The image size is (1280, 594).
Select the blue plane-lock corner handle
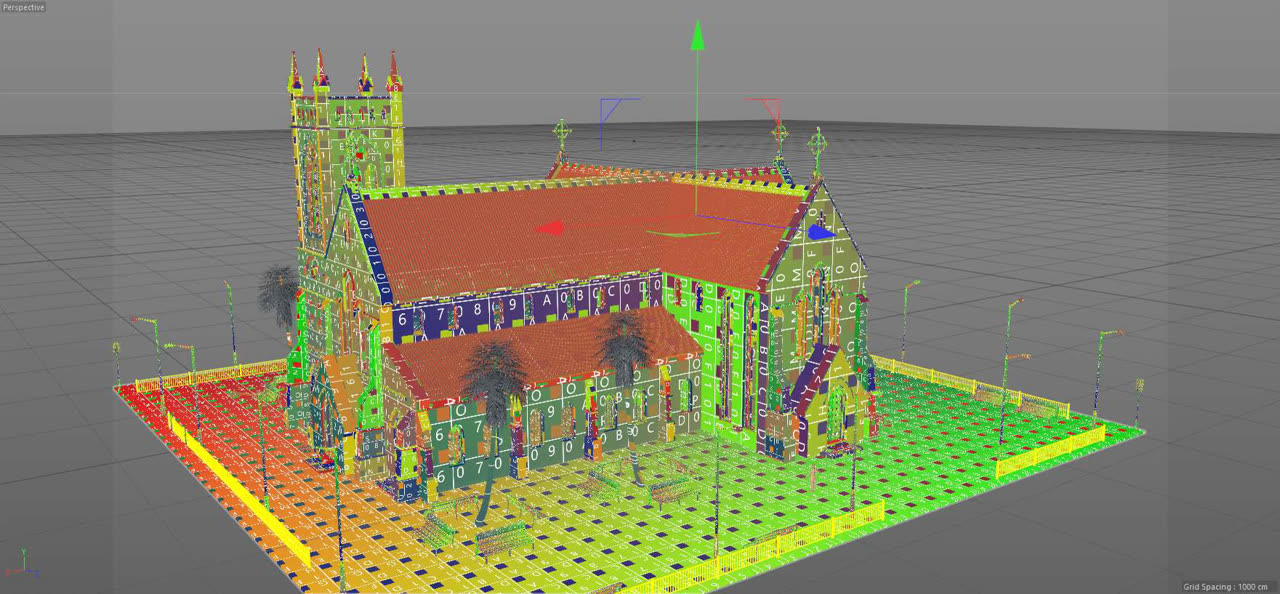(619, 110)
